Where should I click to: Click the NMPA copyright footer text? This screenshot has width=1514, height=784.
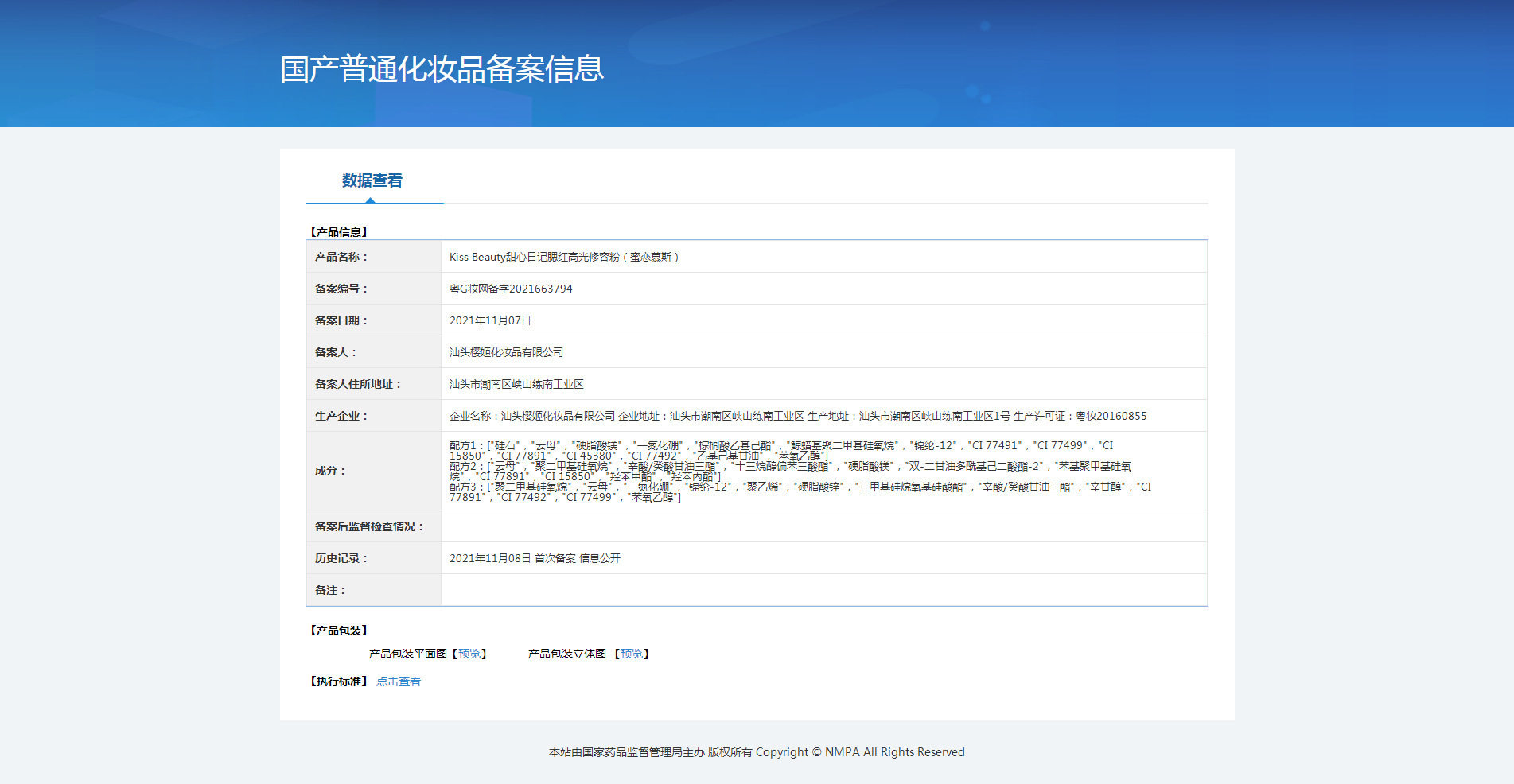[x=757, y=752]
